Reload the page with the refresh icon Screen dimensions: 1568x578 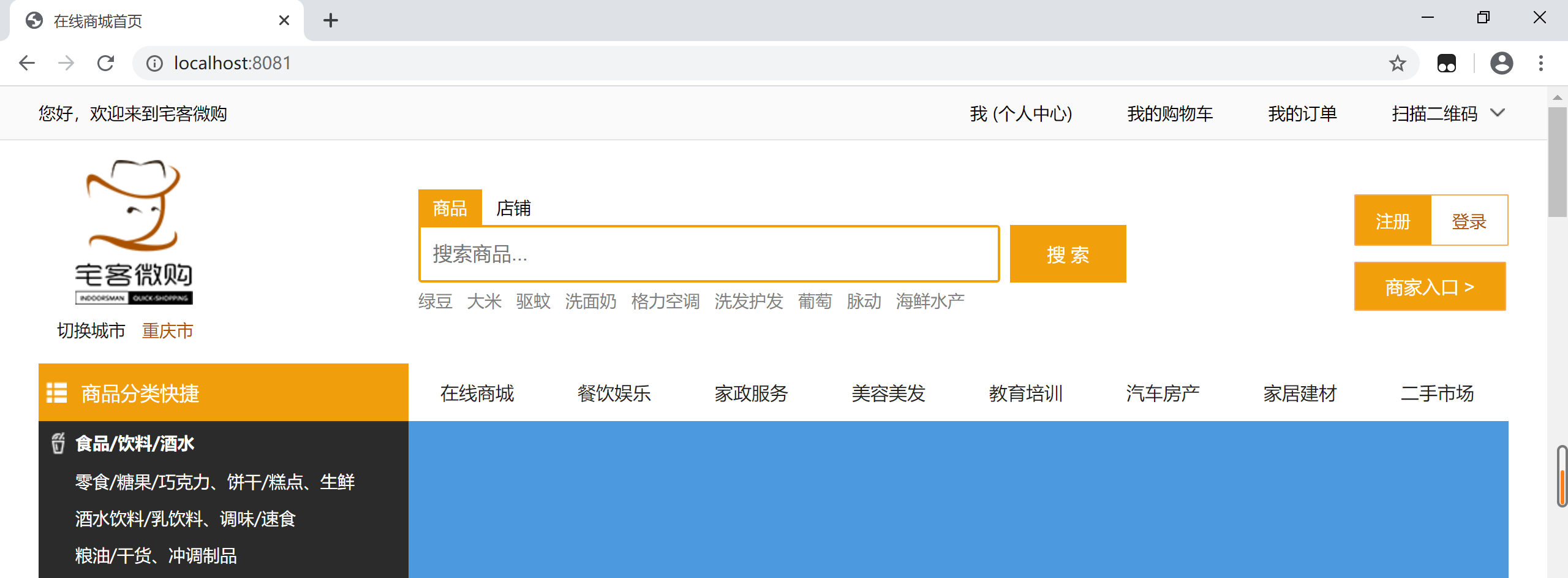point(105,63)
